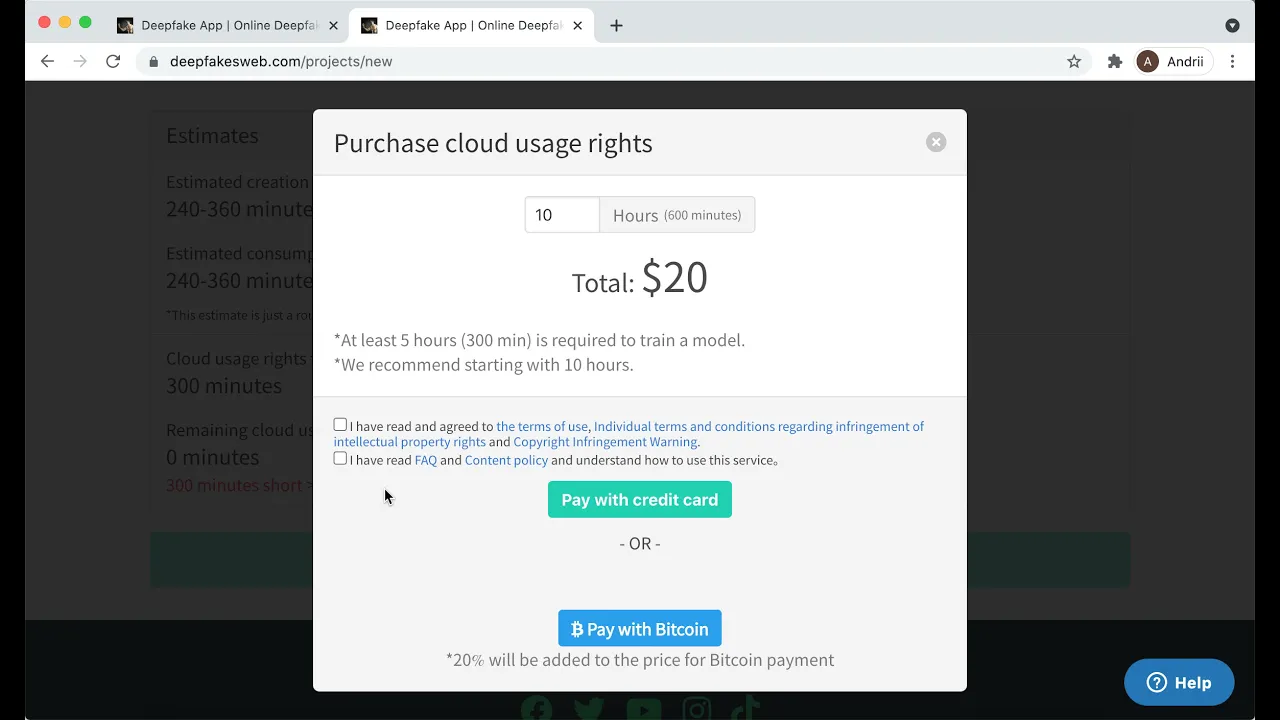Bookmark this page with star icon
Viewport: 1280px width, 720px height.
(x=1074, y=61)
